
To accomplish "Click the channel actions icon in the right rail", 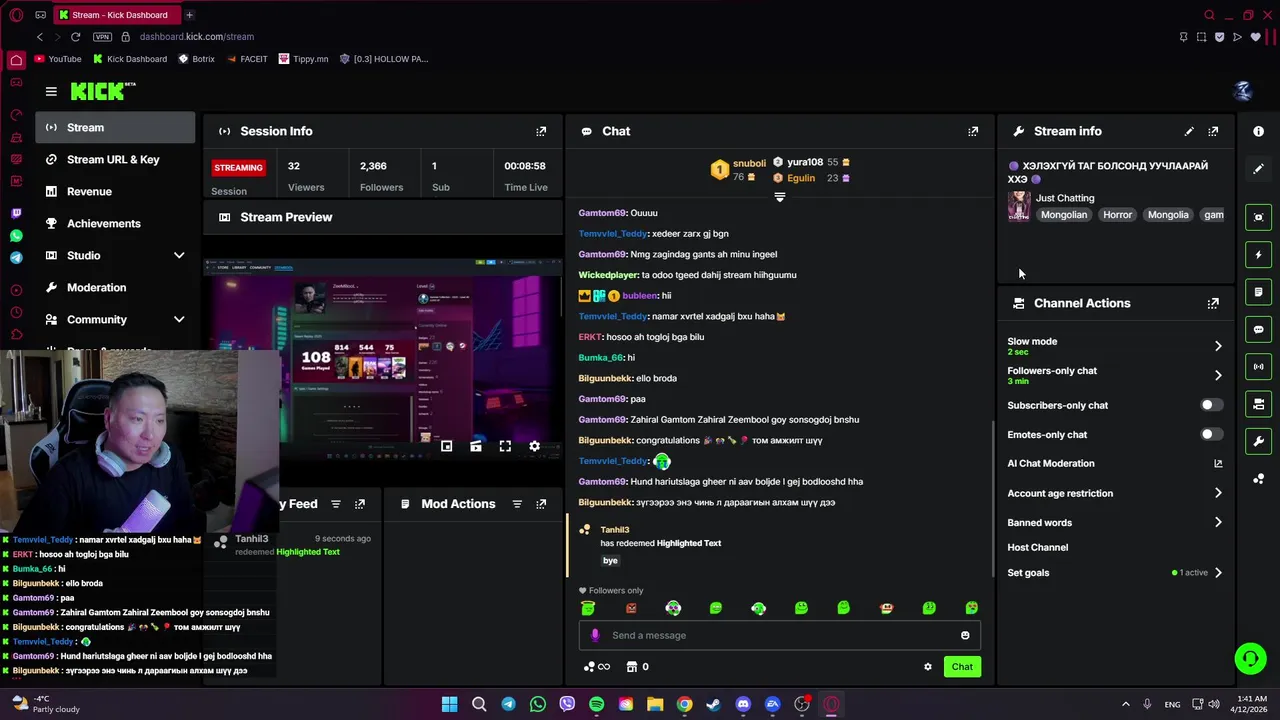I will (1258, 404).
